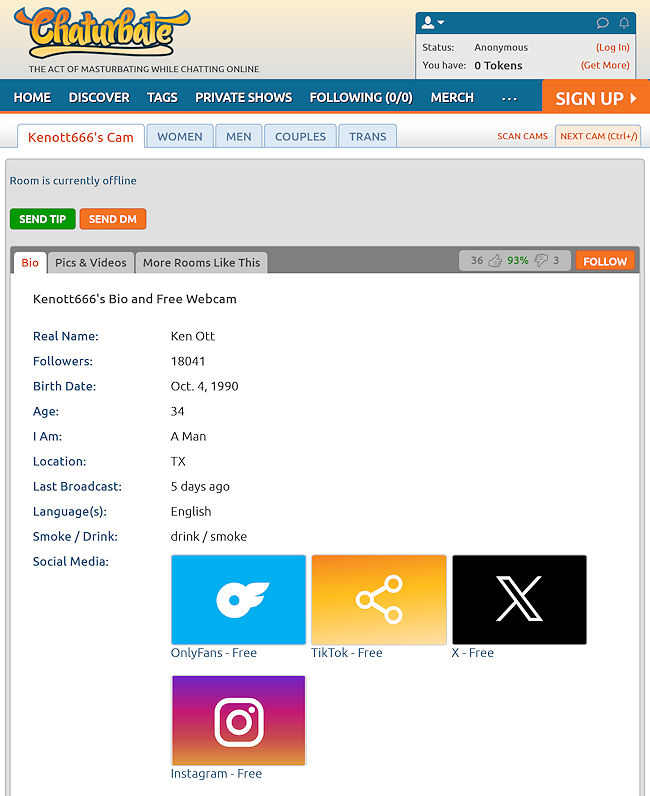Go to HOME in navigation bar
Image resolution: width=650 pixels, height=796 pixels.
click(x=32, y=97)
